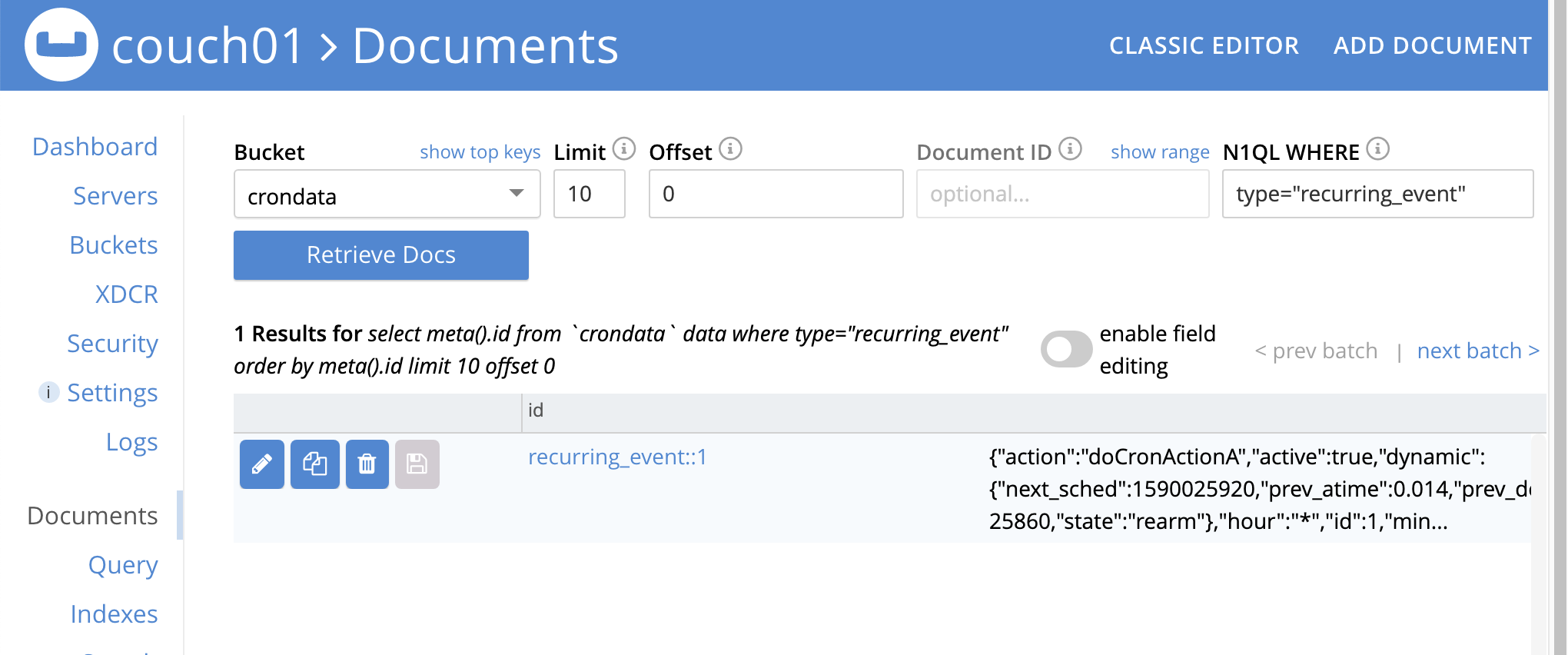Click the Document ID optional field
The image size is (1568, 655).
point(1063,194)
